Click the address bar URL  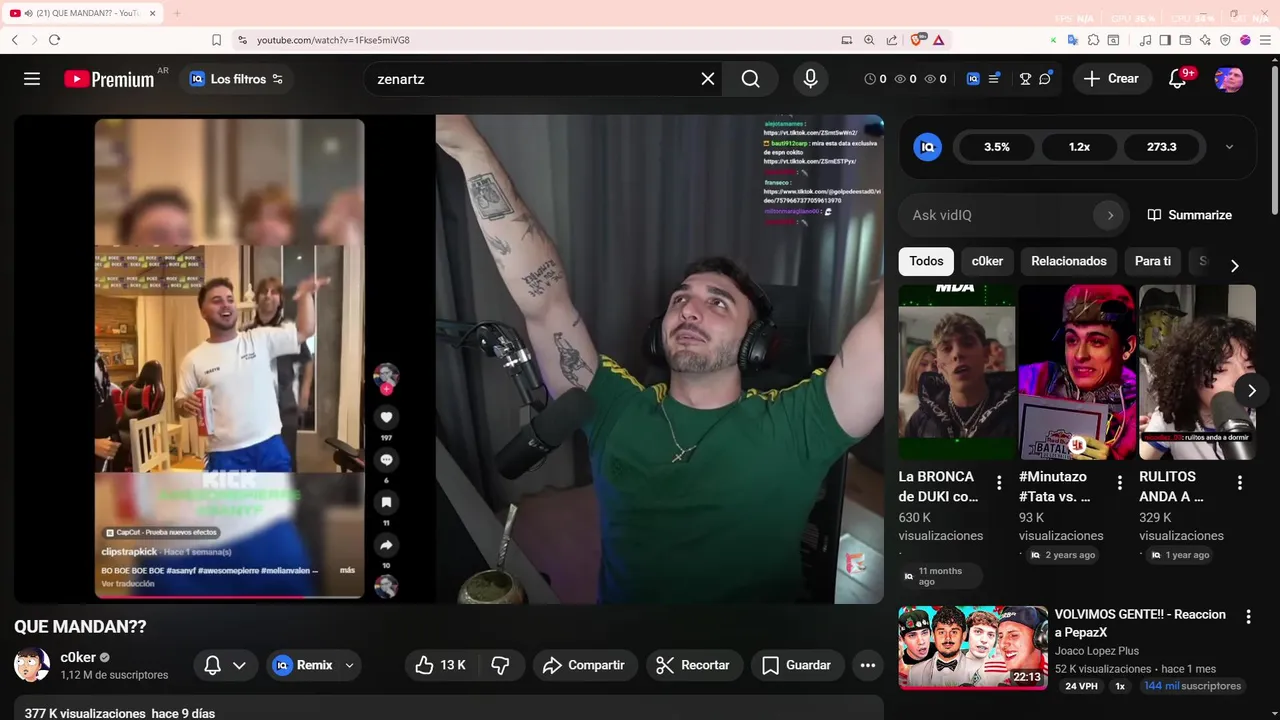coord(333,40)
